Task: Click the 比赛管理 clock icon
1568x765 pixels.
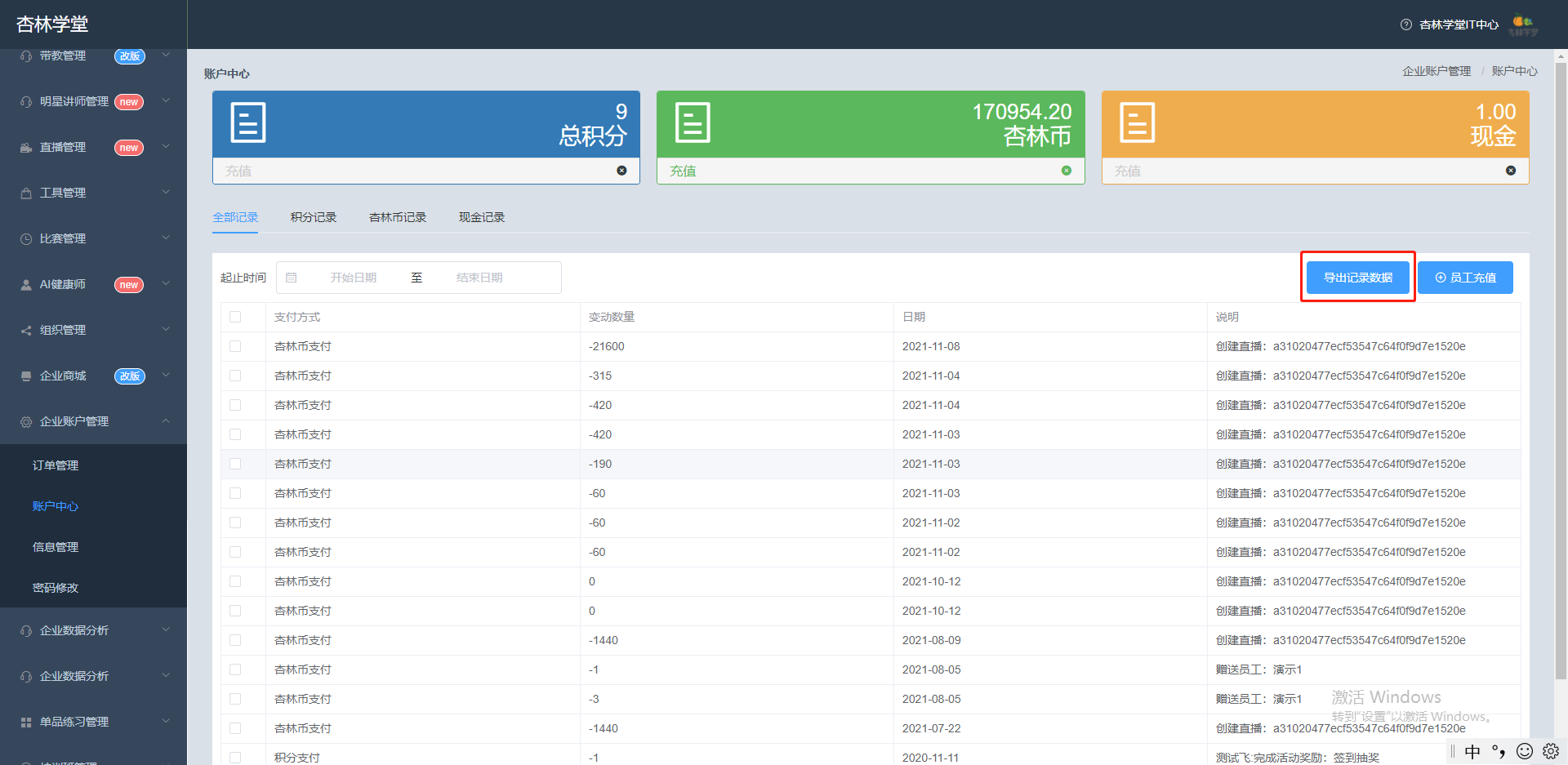Action: (x=26, y=239)
